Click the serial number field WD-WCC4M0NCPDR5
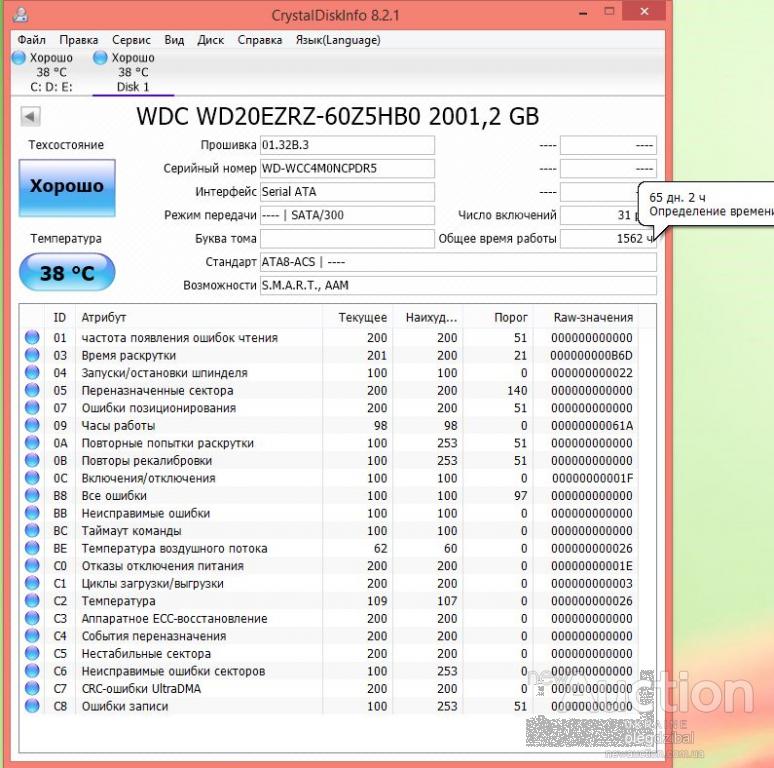774x768 pixels. click(x=347, y=168)
